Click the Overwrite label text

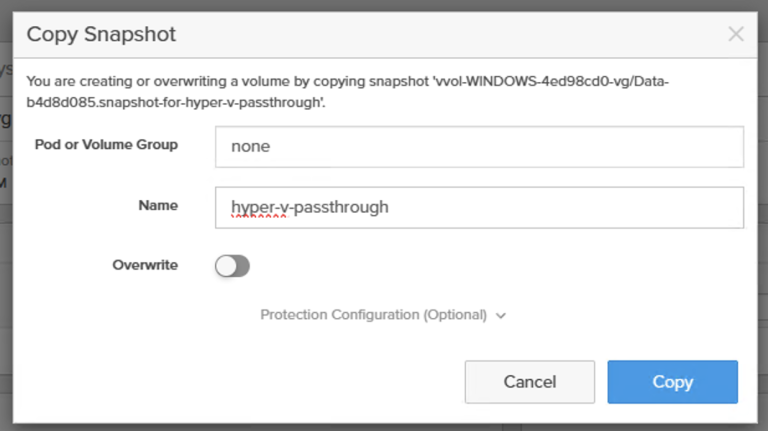click(x=145, y=265)
